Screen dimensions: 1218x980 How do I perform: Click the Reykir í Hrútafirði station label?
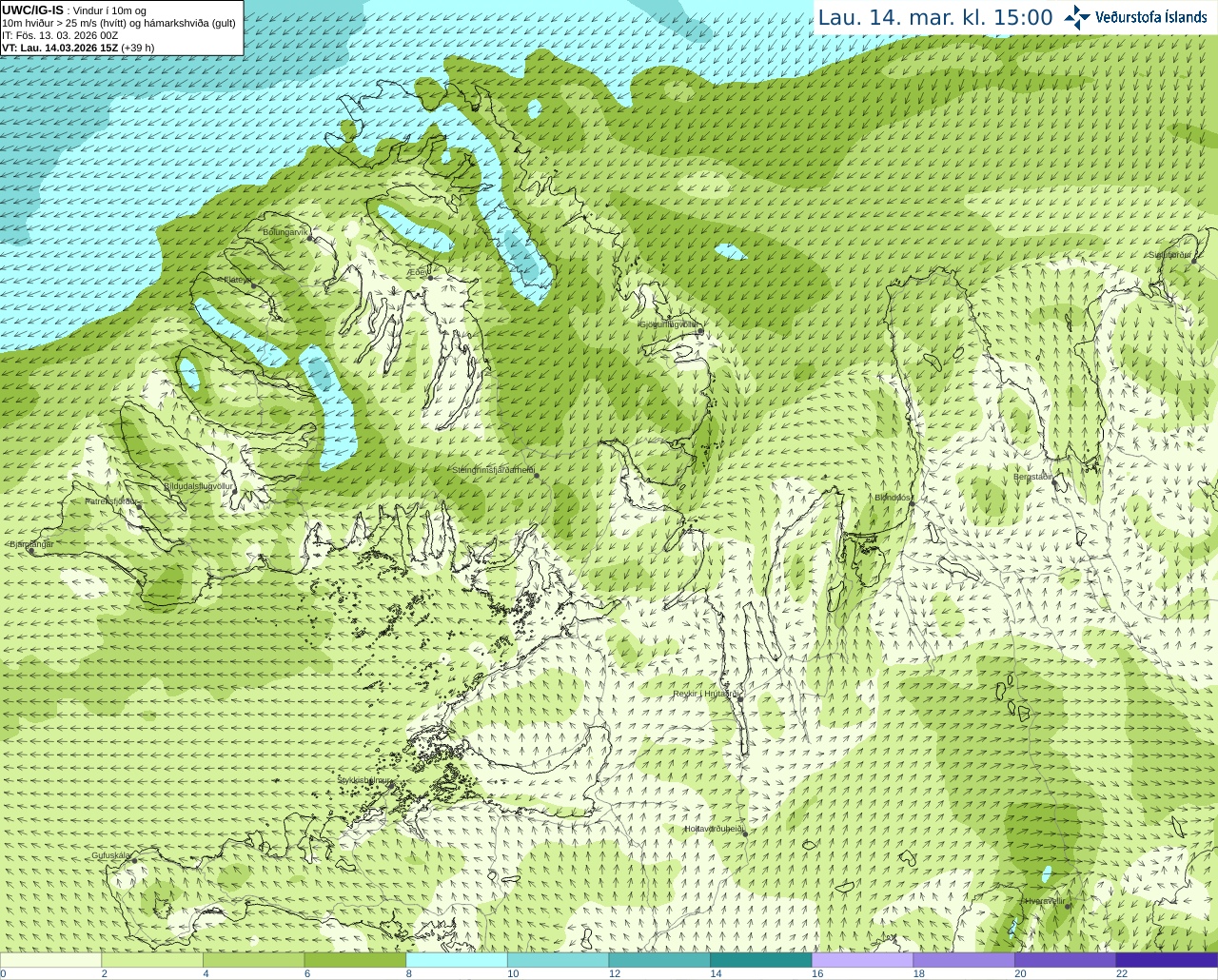707,694
